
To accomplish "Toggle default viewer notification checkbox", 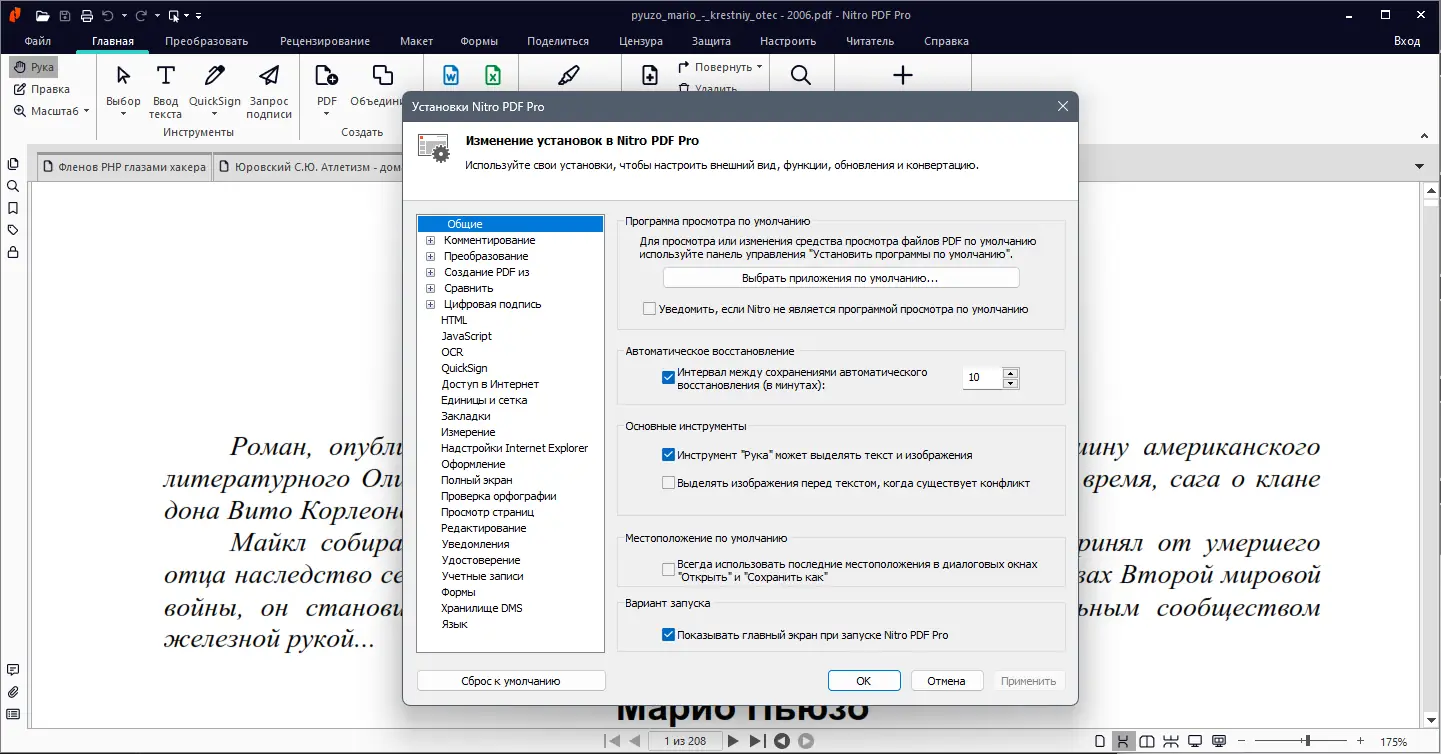I will 650,309.
